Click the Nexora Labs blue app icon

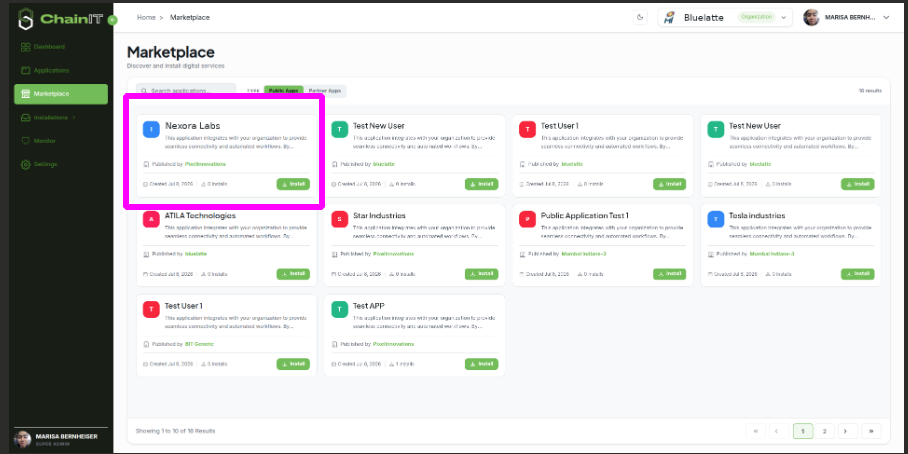click(x=151, y=130)
